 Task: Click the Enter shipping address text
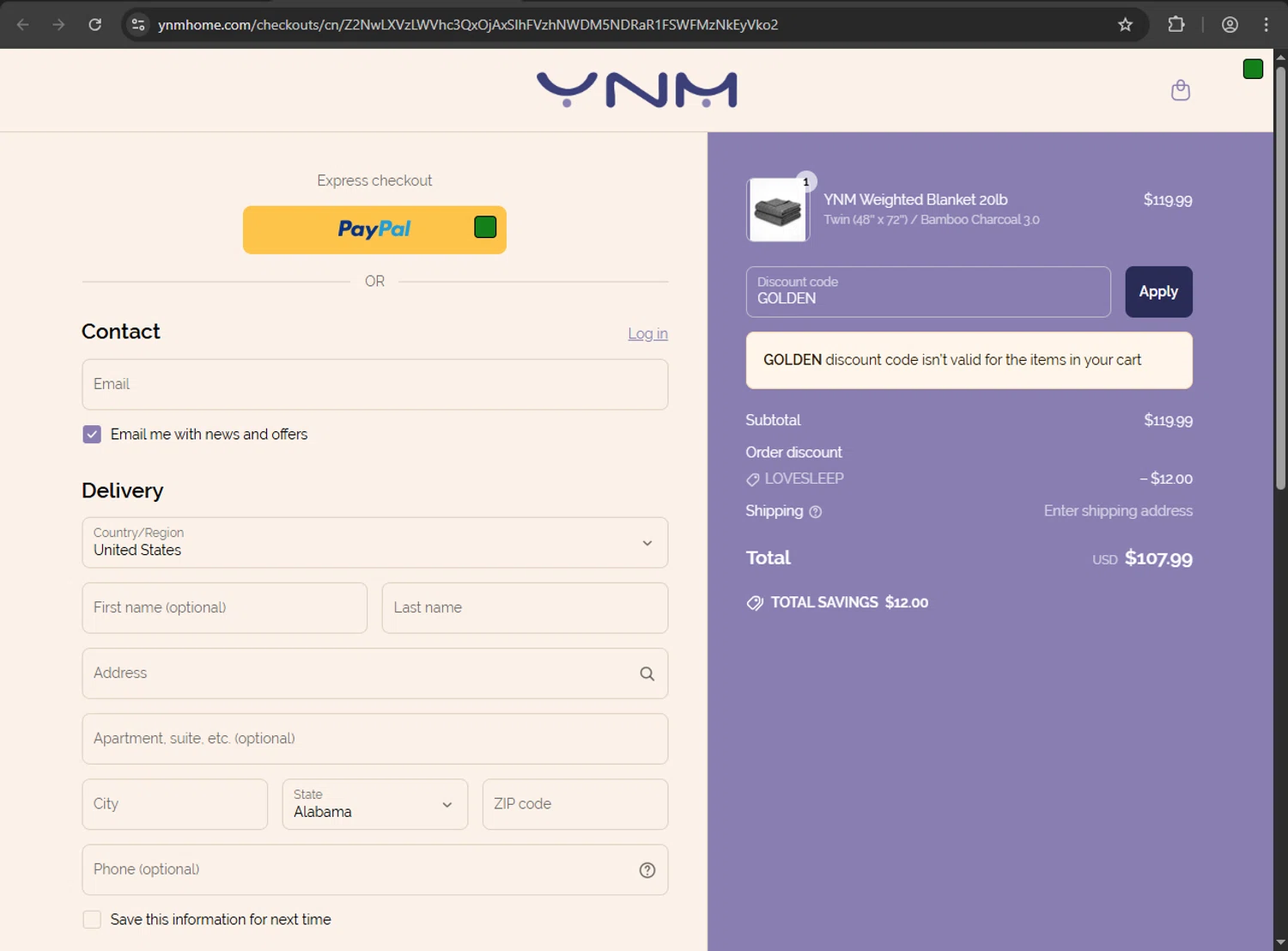click(1118, 511)
